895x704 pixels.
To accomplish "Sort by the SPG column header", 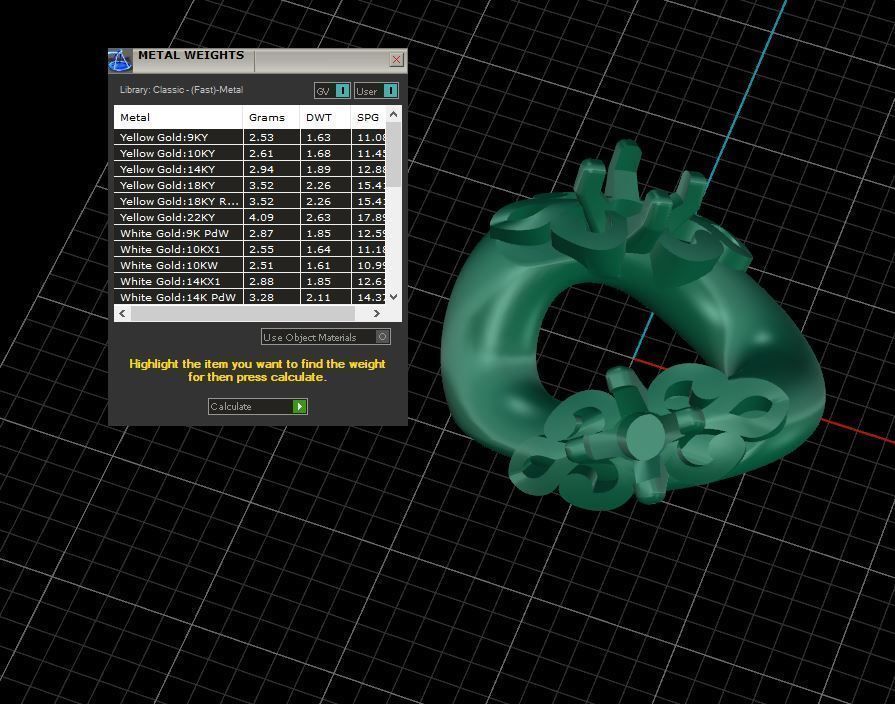I will 368,117.
